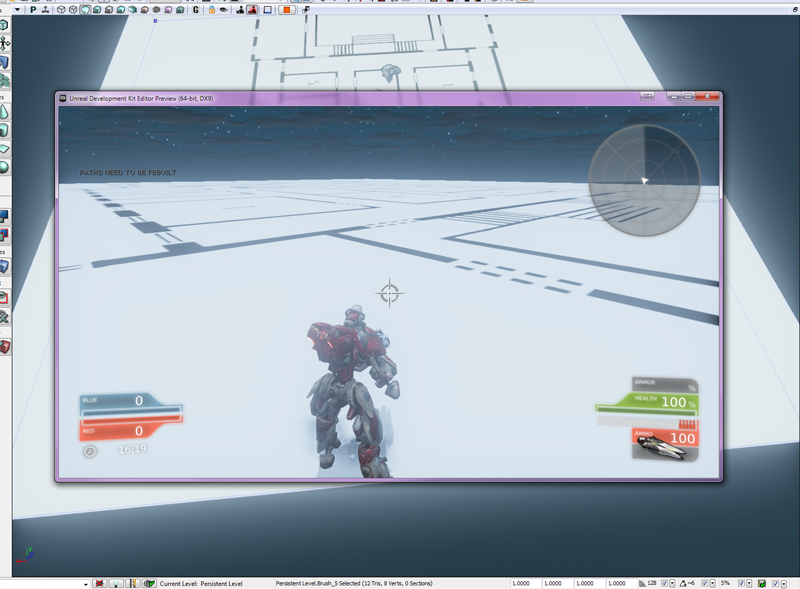Open status bar leftmost dropdown arrow
The image size is (800, 589).
(x=86, y=584)
